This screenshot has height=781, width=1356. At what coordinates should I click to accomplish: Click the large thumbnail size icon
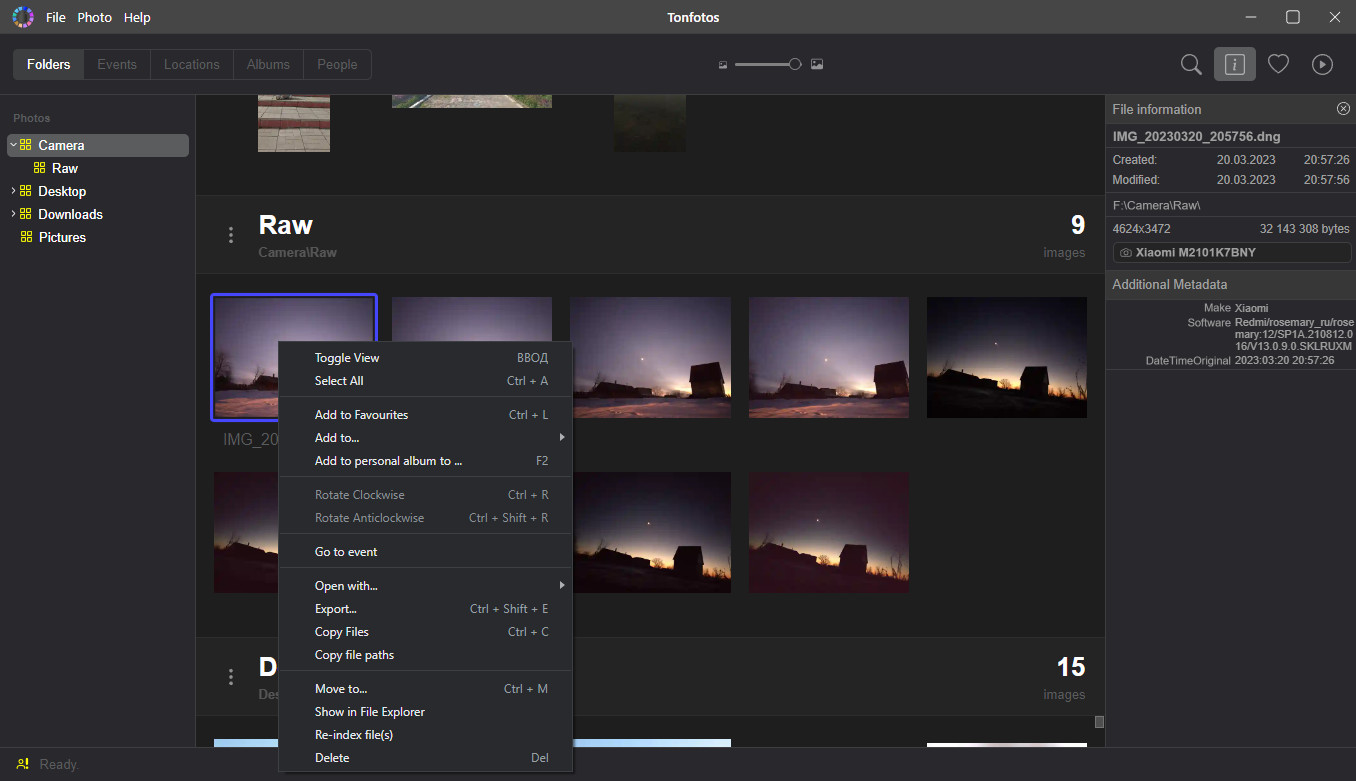click(817, 64)
